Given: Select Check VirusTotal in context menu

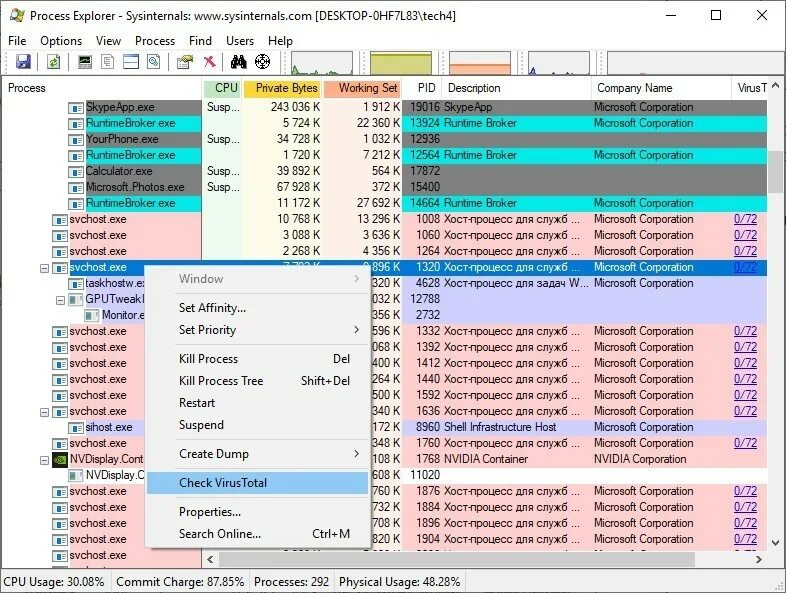Looking at the screenshot, I should coord(258,483).
